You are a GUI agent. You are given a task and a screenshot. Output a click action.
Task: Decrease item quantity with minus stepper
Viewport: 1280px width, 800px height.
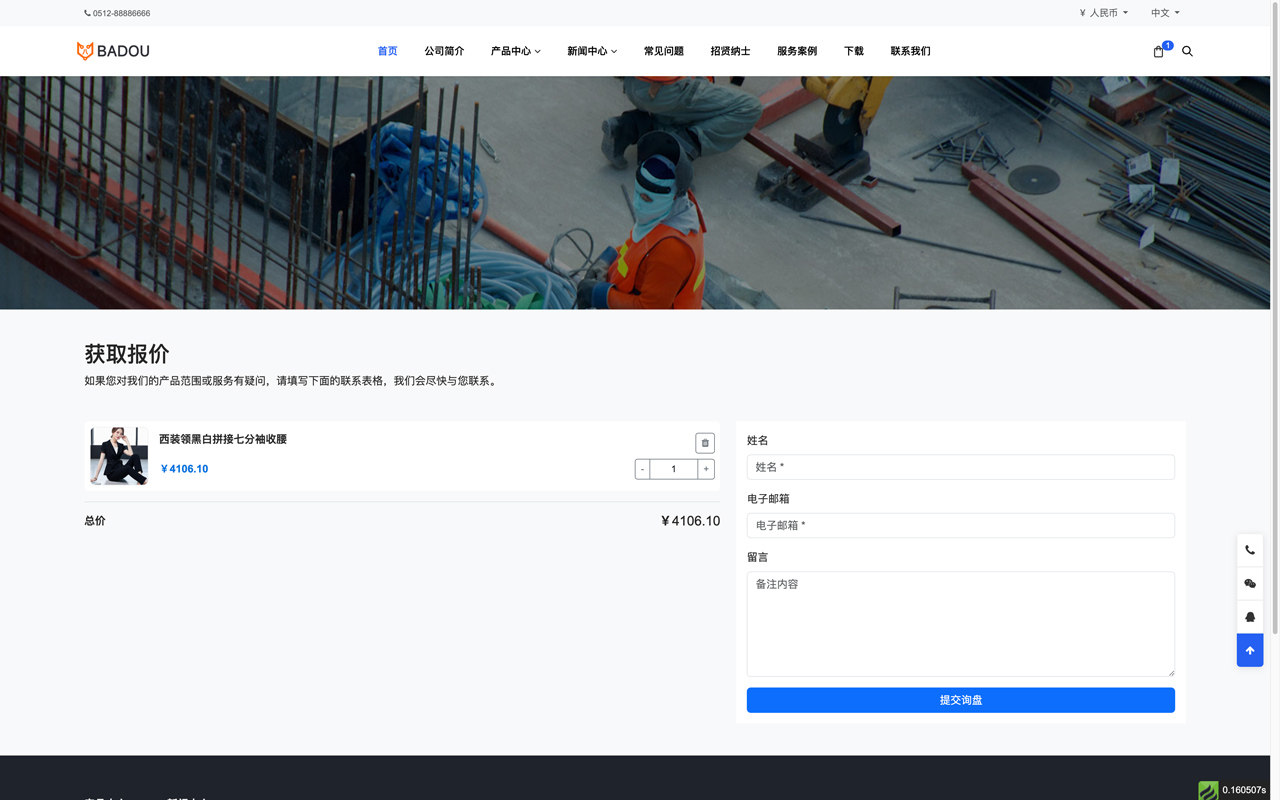pos(641,468)
